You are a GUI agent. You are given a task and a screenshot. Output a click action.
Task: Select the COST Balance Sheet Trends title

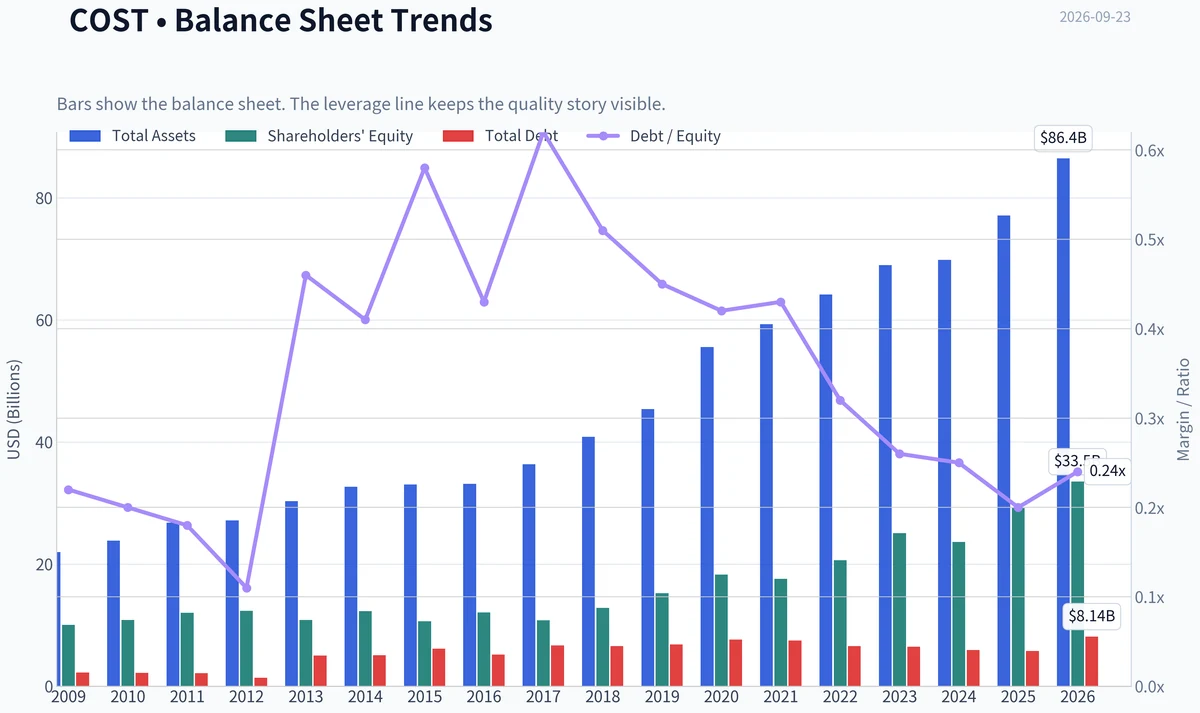coord(281,20)
